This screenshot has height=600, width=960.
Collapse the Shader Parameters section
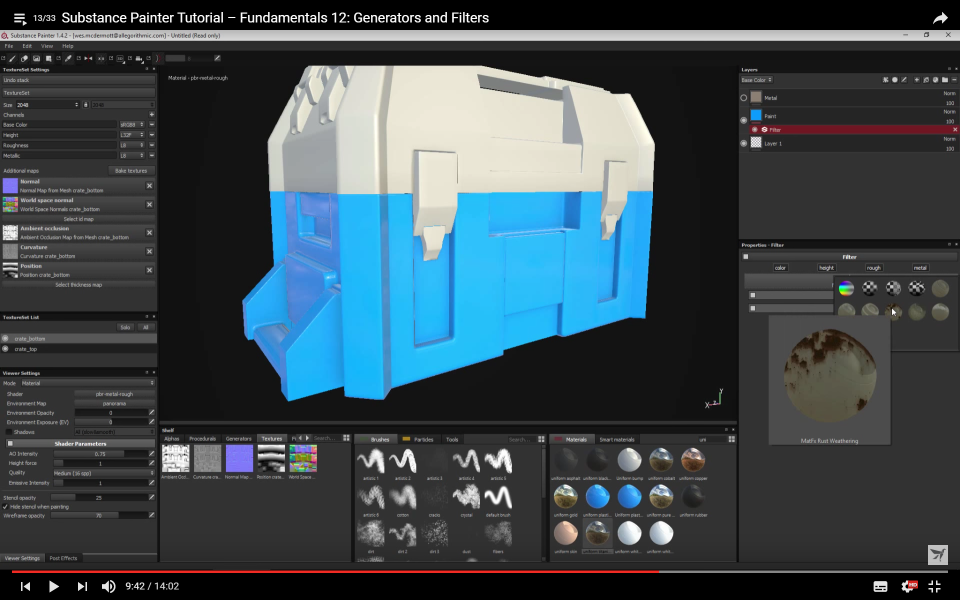pyautogui.click(x=80, y=443)
